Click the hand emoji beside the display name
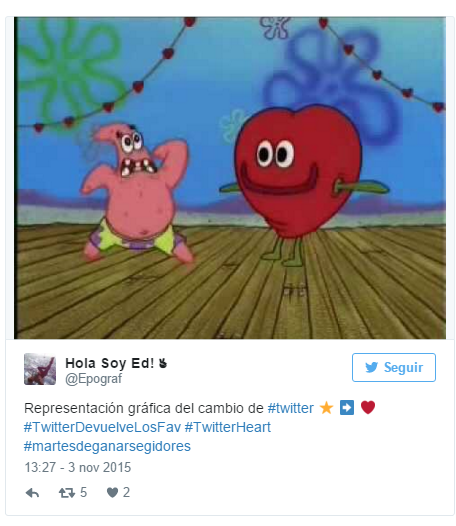456x526 pixels. click(x=163, y=363)
